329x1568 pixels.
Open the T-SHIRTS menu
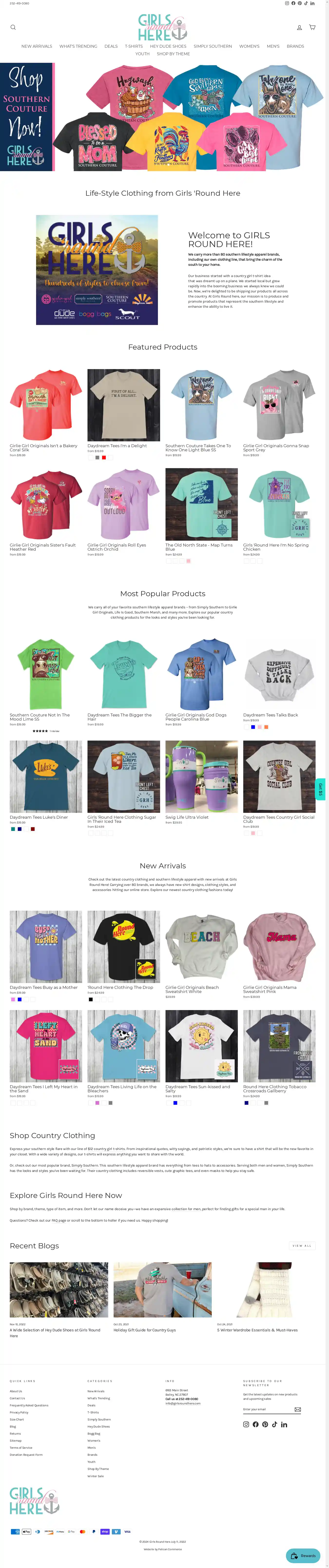click(134, 46)
